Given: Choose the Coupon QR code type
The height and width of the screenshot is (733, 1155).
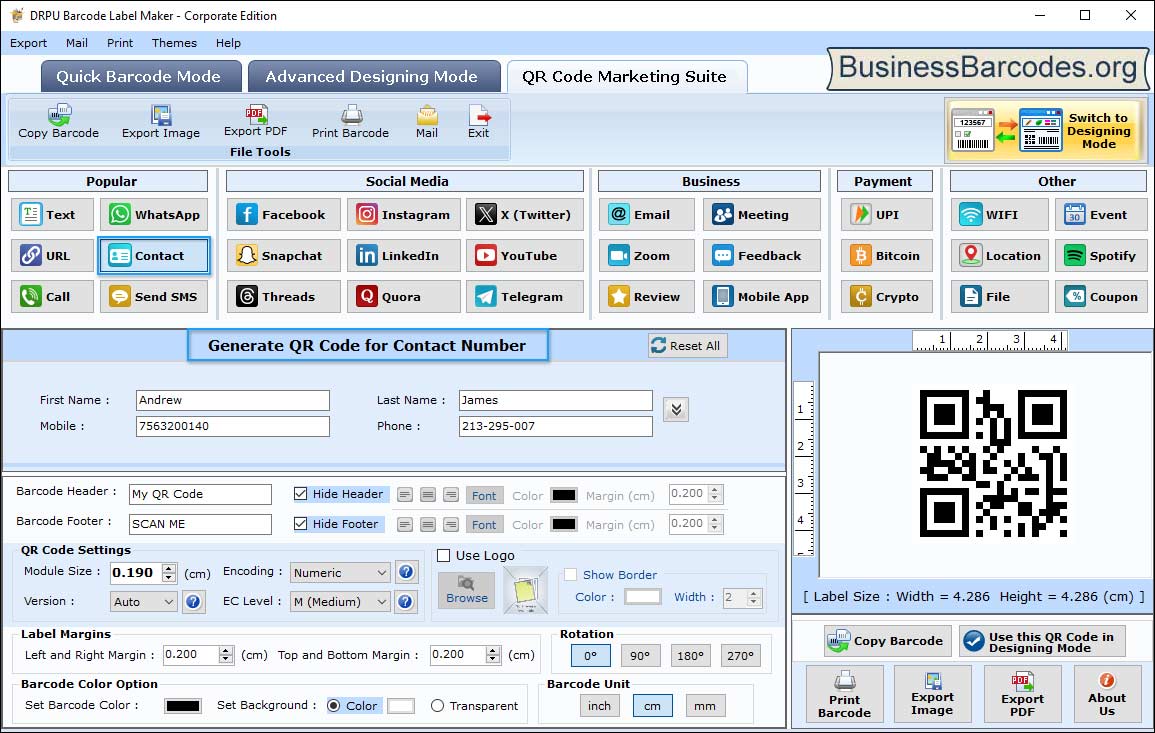Looking at the screenshot, I should 1101,296.
